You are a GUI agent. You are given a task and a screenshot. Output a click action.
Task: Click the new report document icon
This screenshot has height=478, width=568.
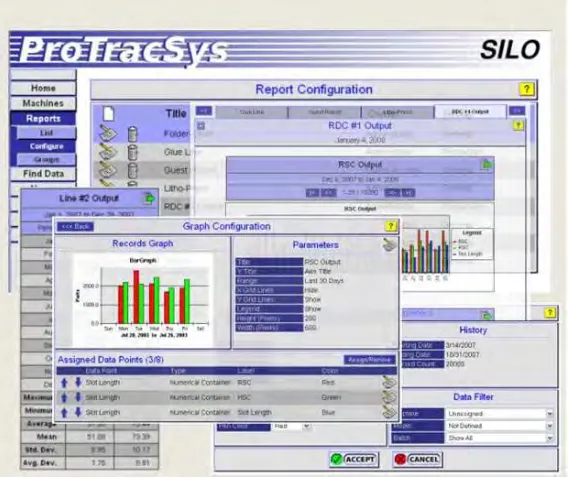(109, 113)
